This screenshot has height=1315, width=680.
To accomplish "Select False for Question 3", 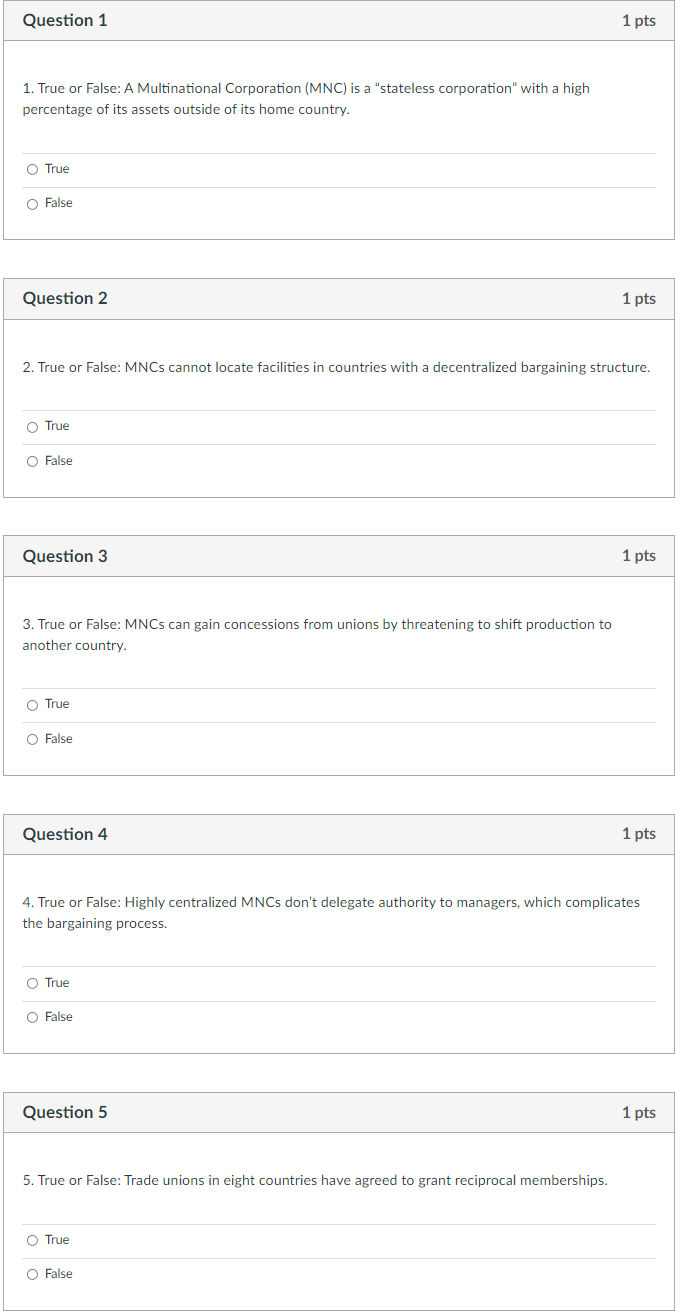I will [x=31, y=738].
